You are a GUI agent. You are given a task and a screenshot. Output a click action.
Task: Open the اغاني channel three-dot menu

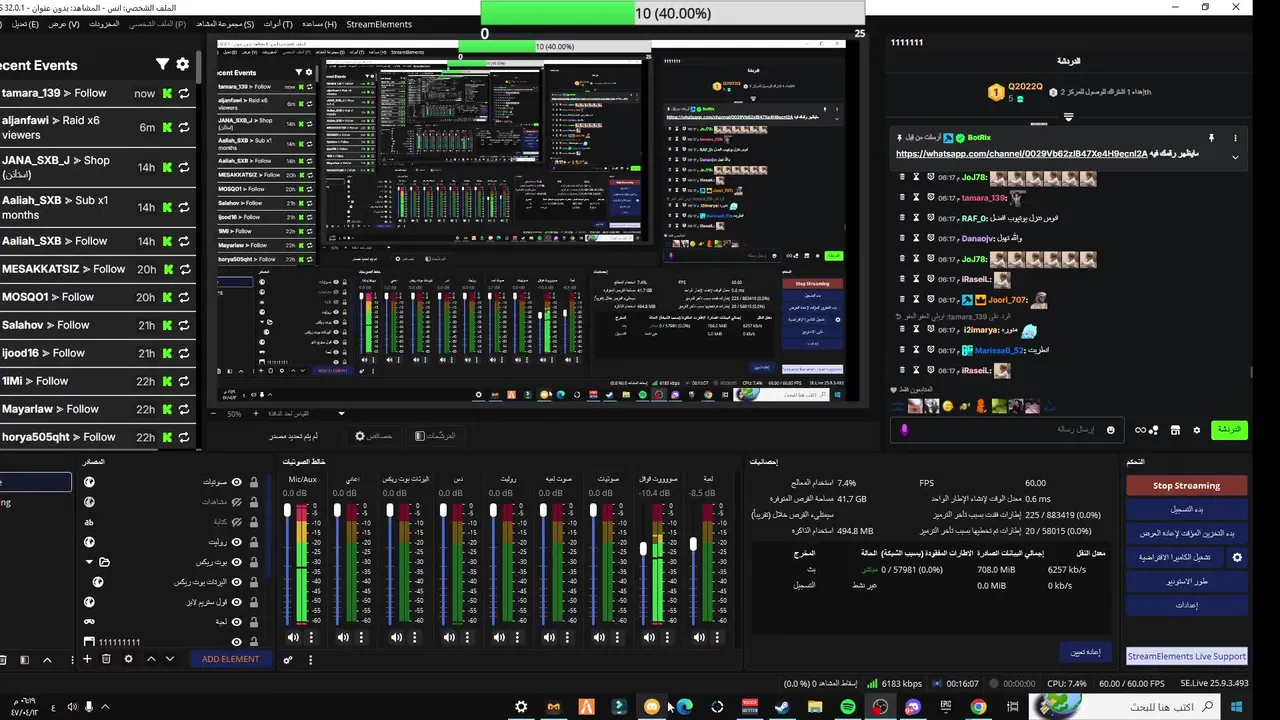click(x=361, y=637)
